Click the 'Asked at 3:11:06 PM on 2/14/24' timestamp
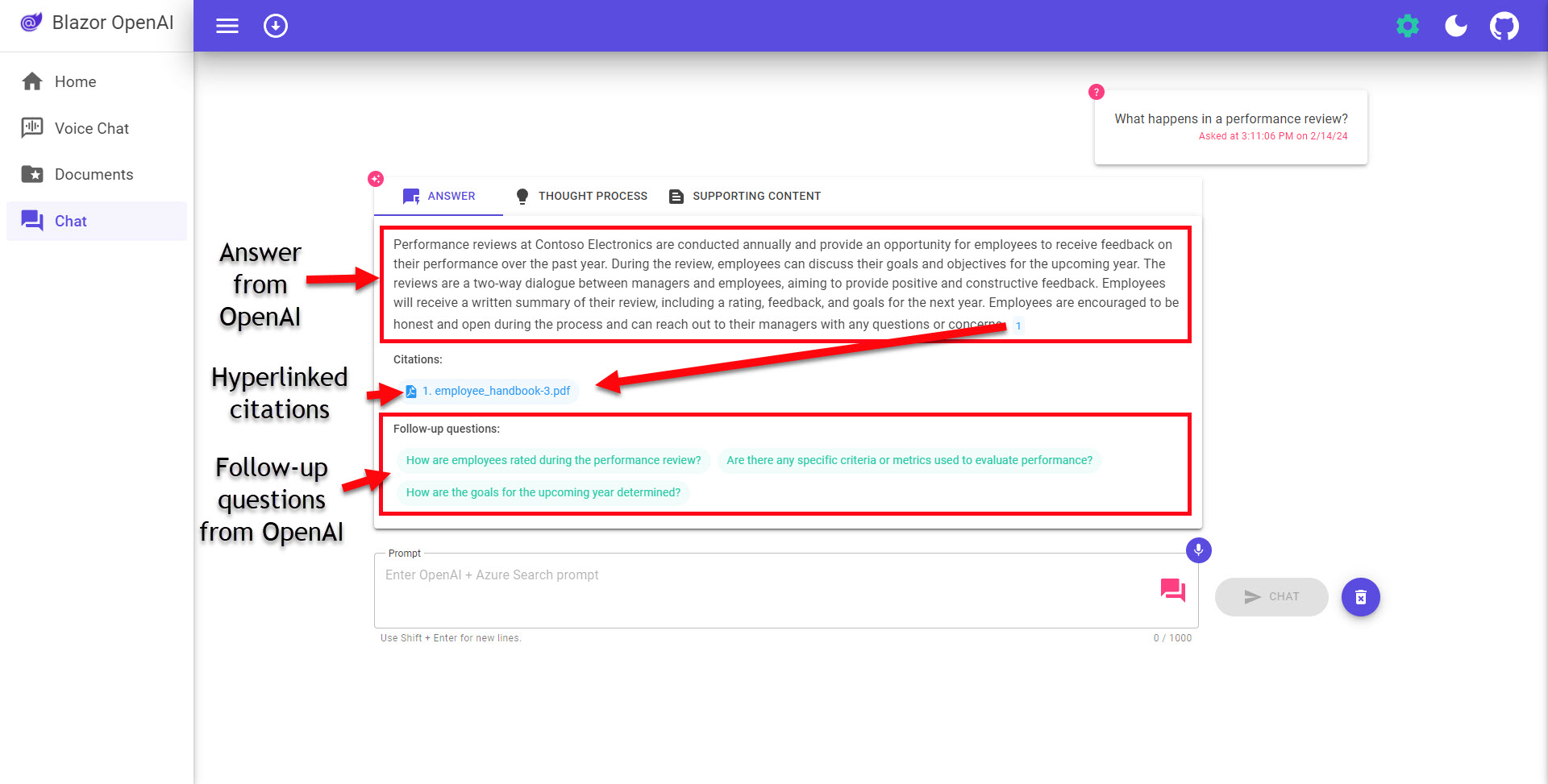The image size is (1548, 784). tap(1273, 136)
